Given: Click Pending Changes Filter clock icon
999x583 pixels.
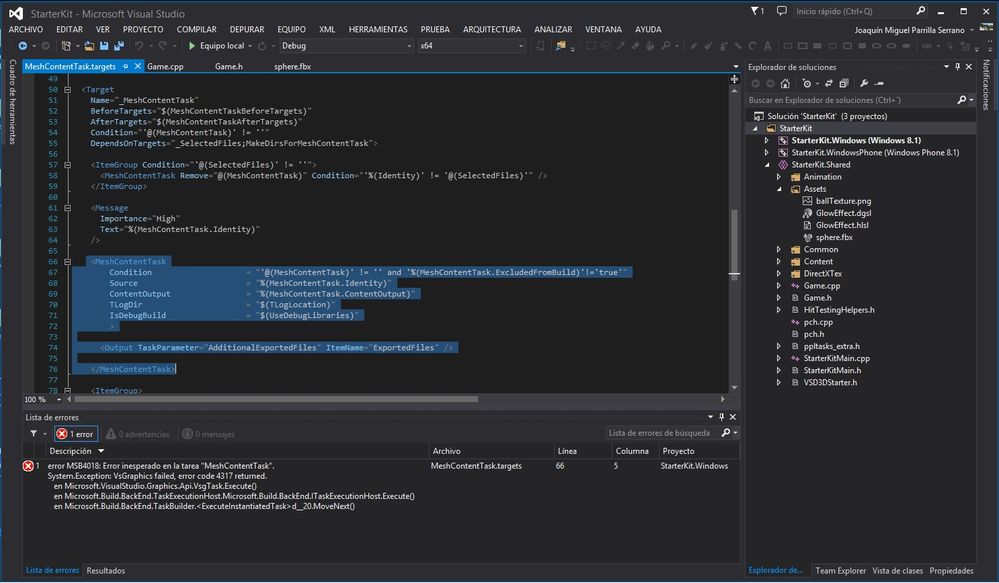Looking at the screenshot, I should click(x=807, y=83).
